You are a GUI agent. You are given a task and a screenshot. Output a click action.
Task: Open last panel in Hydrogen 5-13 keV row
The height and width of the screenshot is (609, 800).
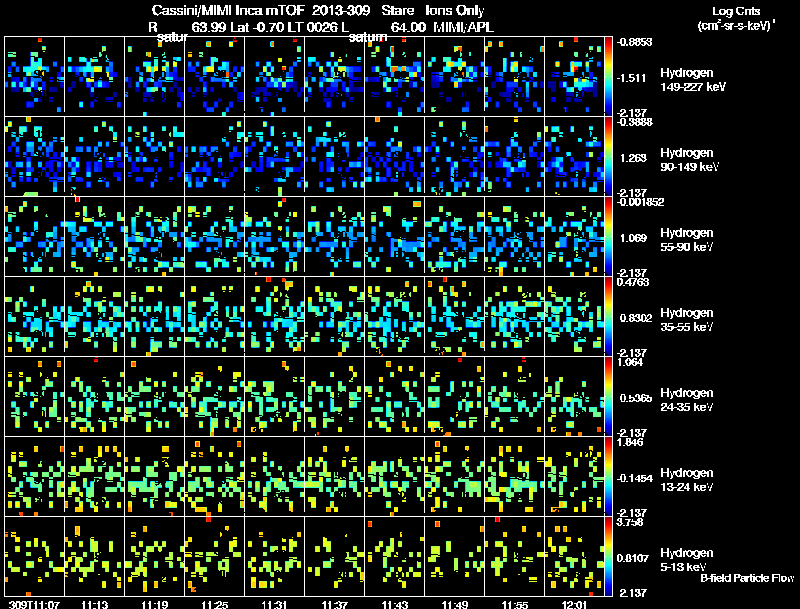[x=574, y=555]
